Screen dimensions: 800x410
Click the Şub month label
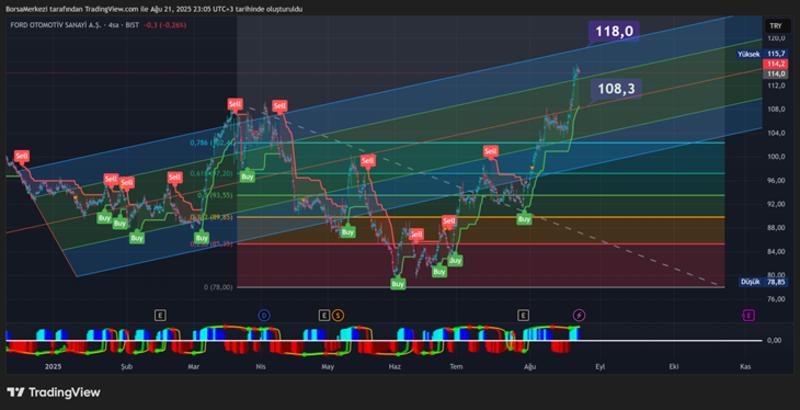pos(127,366)
